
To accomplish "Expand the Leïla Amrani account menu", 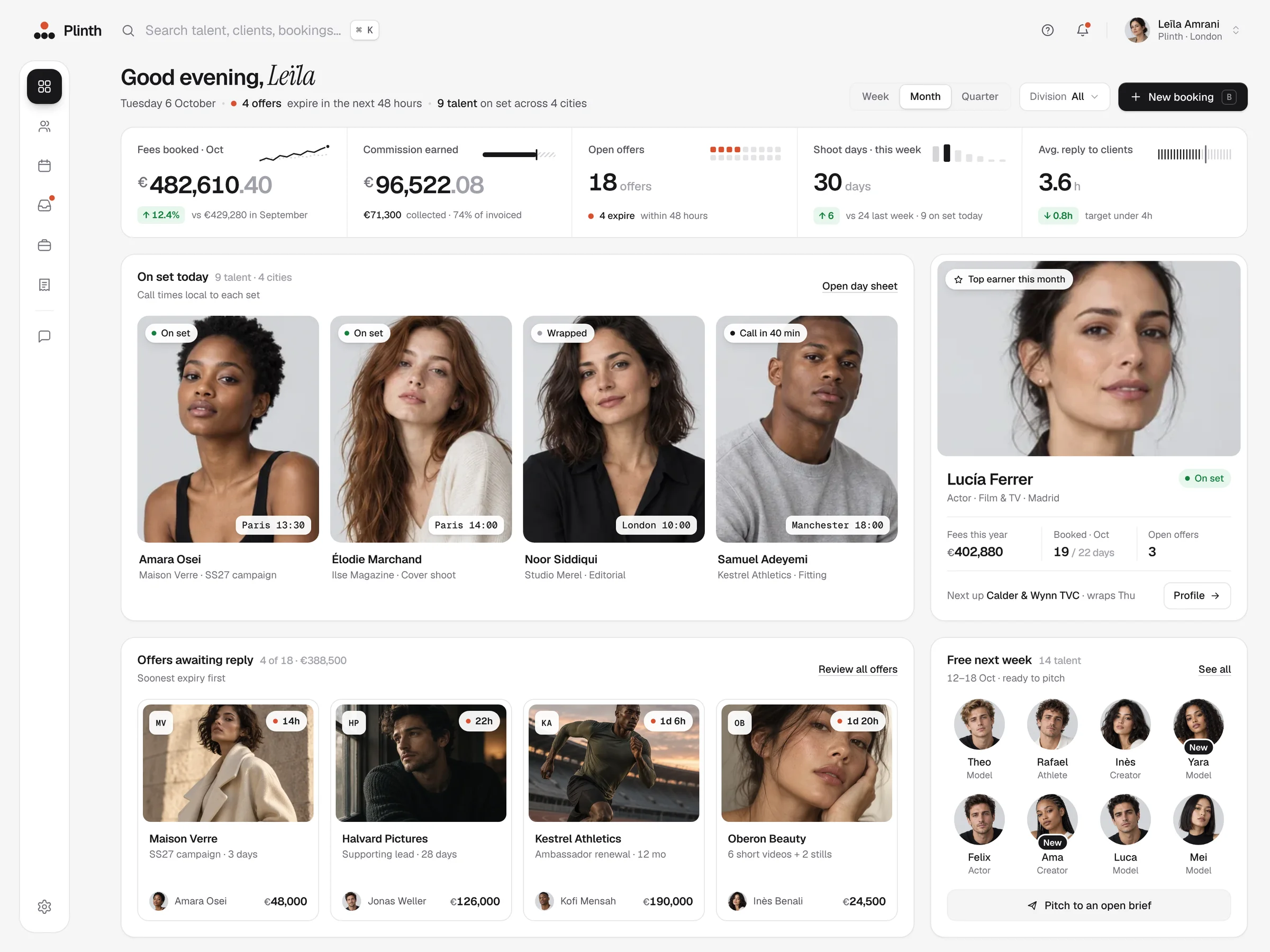I will (1183, 31).
